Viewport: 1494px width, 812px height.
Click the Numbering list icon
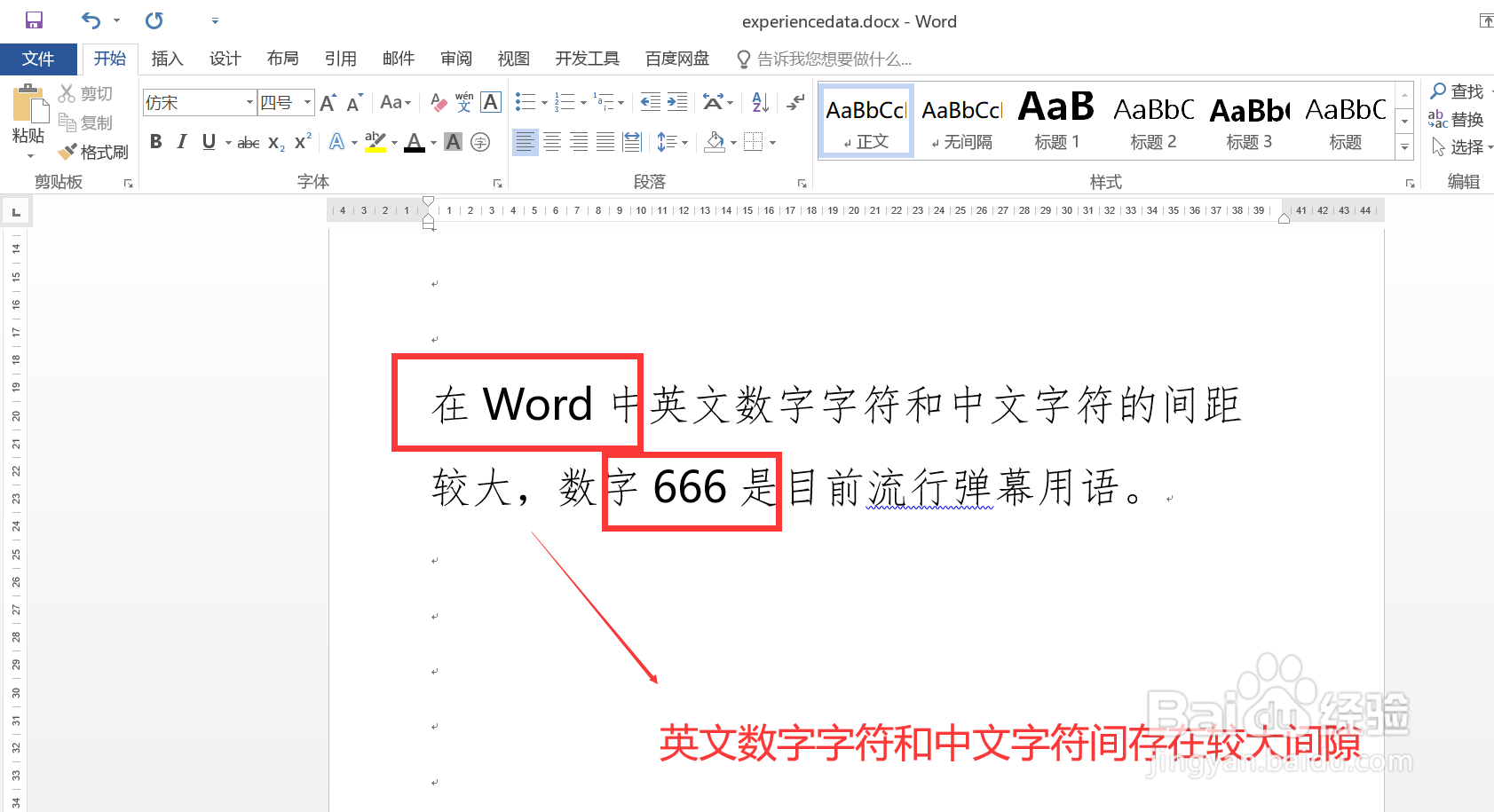(x=565, y=103)
